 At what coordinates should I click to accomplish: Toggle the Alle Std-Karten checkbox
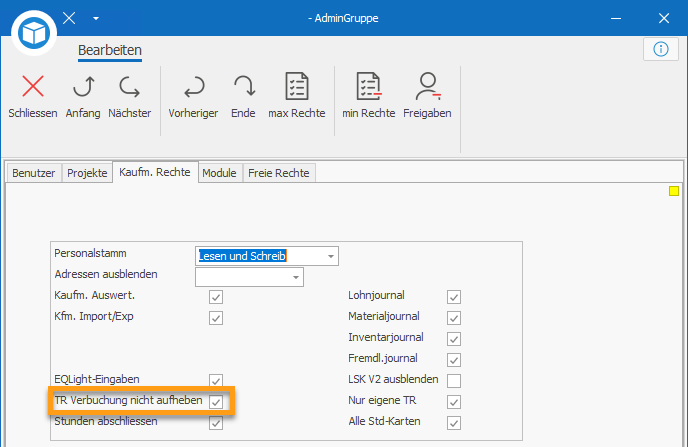454,423
